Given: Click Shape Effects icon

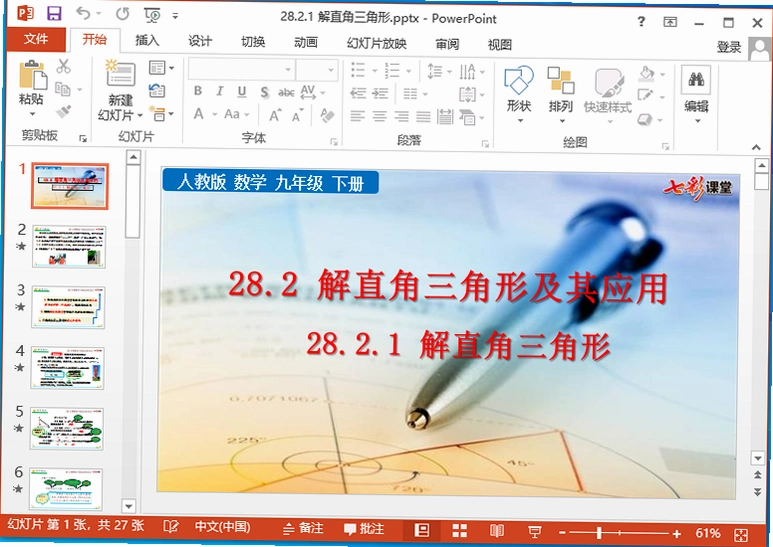Looking at the screenshot, I should point(645,119).
